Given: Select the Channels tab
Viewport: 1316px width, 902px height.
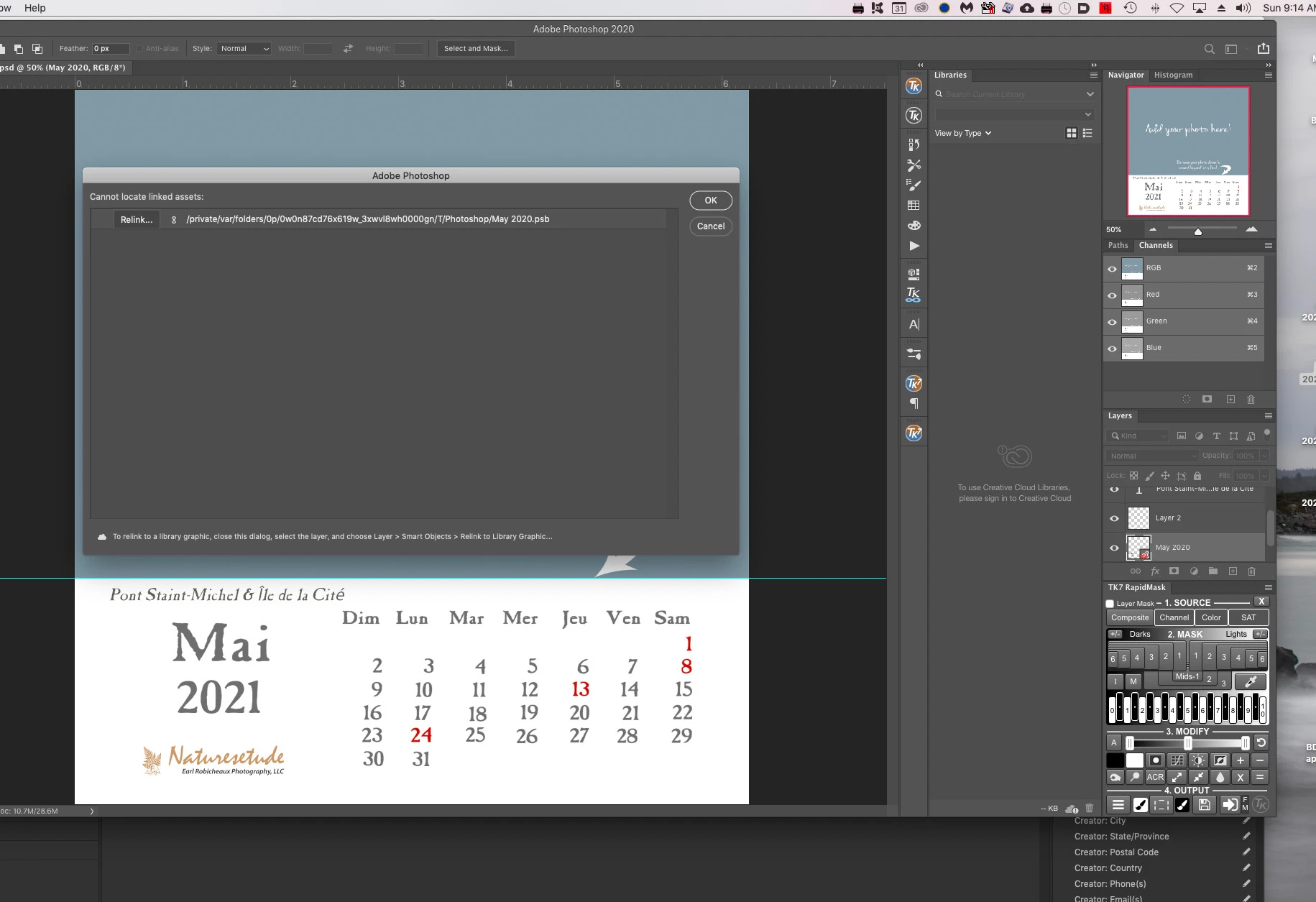Looking at the screenshot, I should (1156, 245).
